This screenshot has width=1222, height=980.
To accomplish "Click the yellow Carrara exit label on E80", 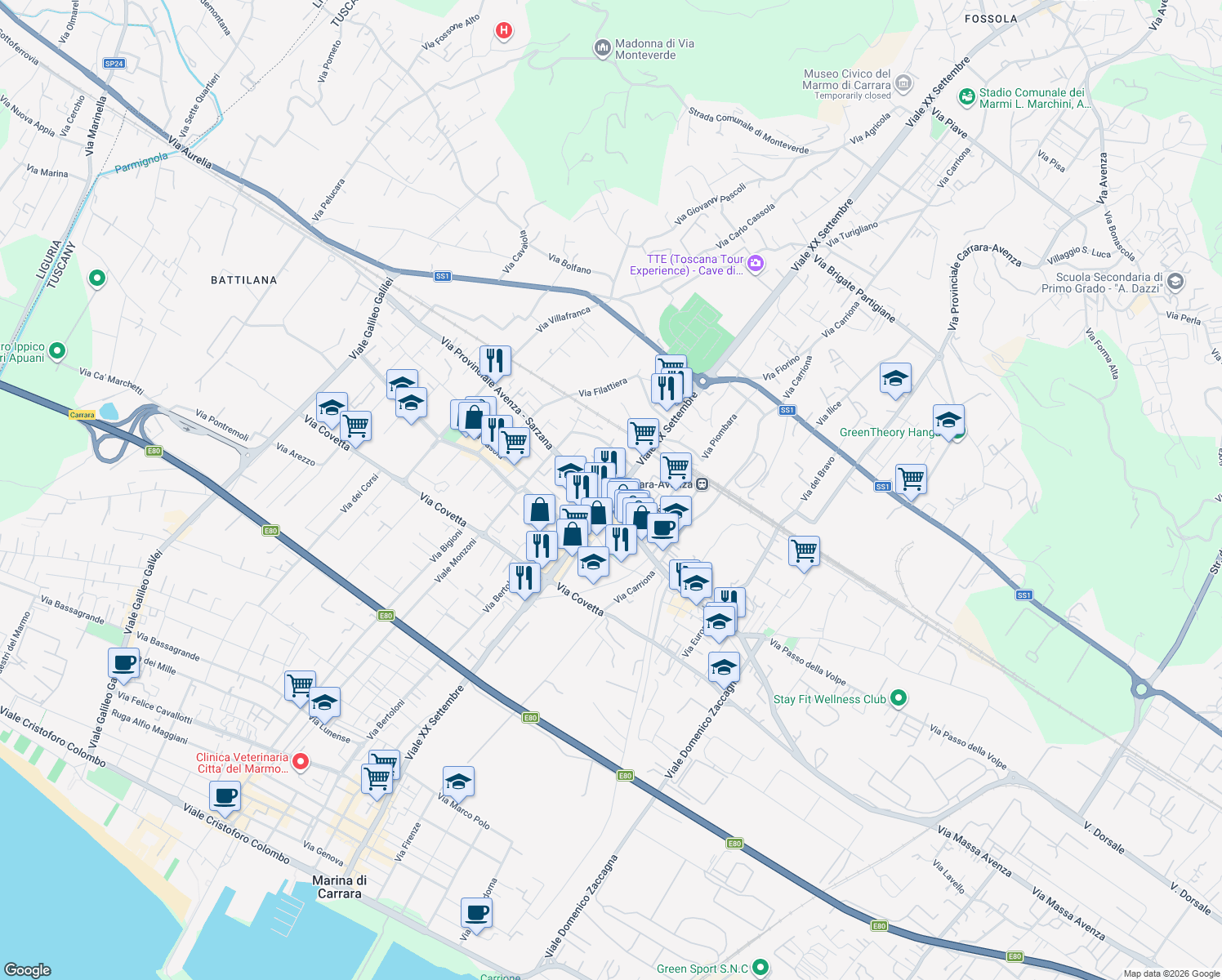I will (x=82, y=414).
